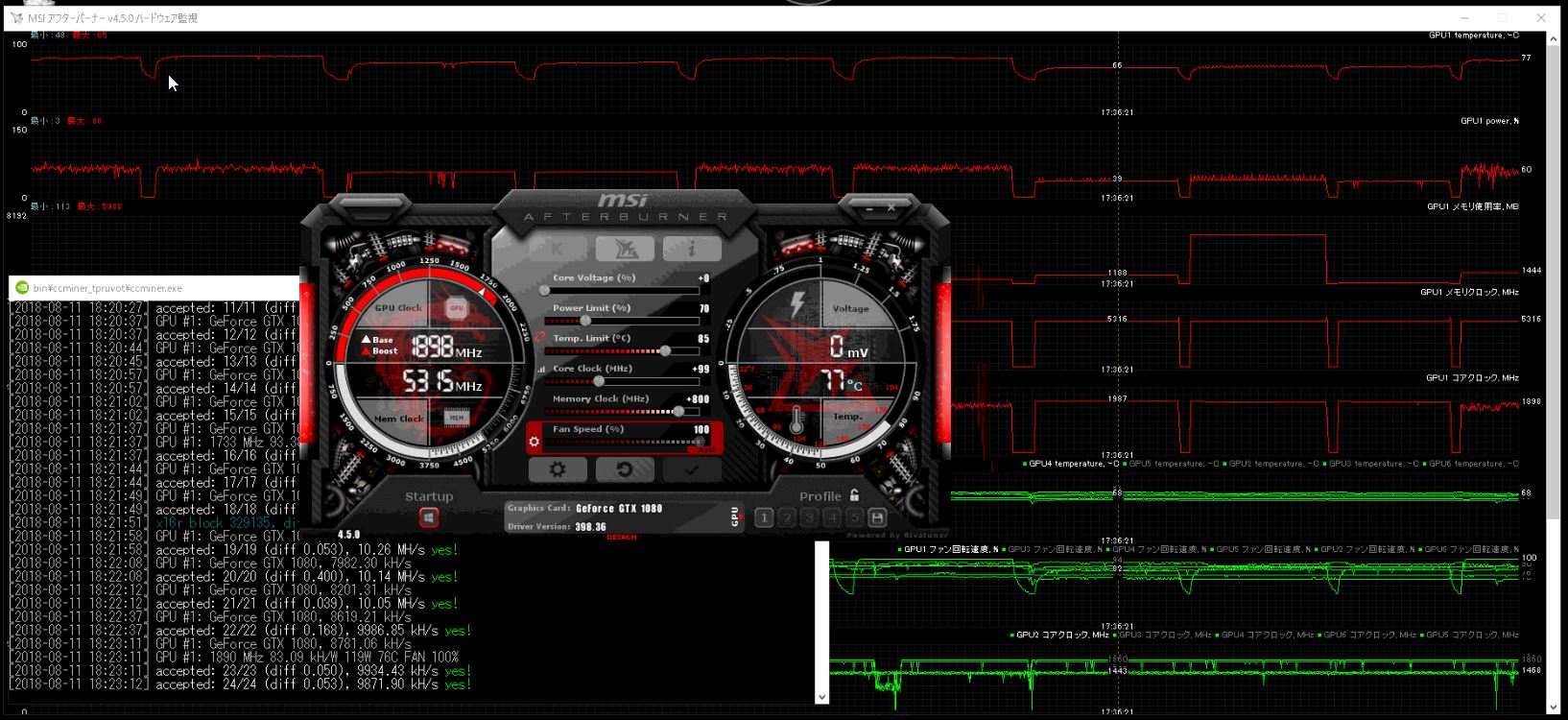Click the Core Voltage slider handle

(544, 290)
